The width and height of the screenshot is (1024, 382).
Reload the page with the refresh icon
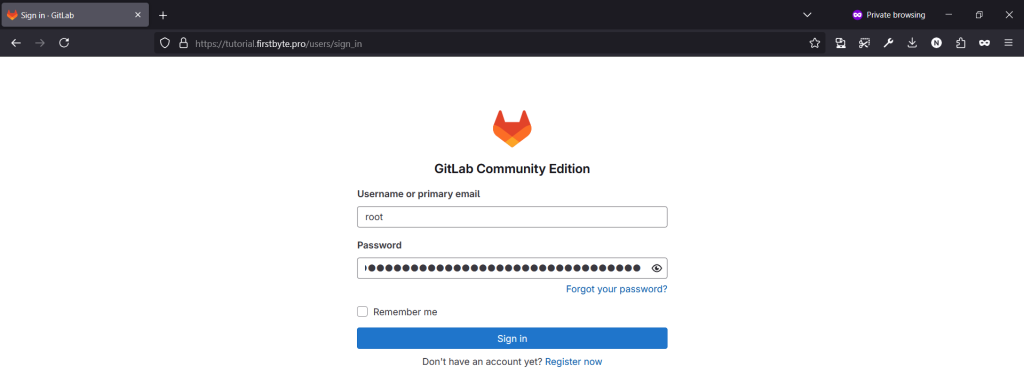pos(64,43)
